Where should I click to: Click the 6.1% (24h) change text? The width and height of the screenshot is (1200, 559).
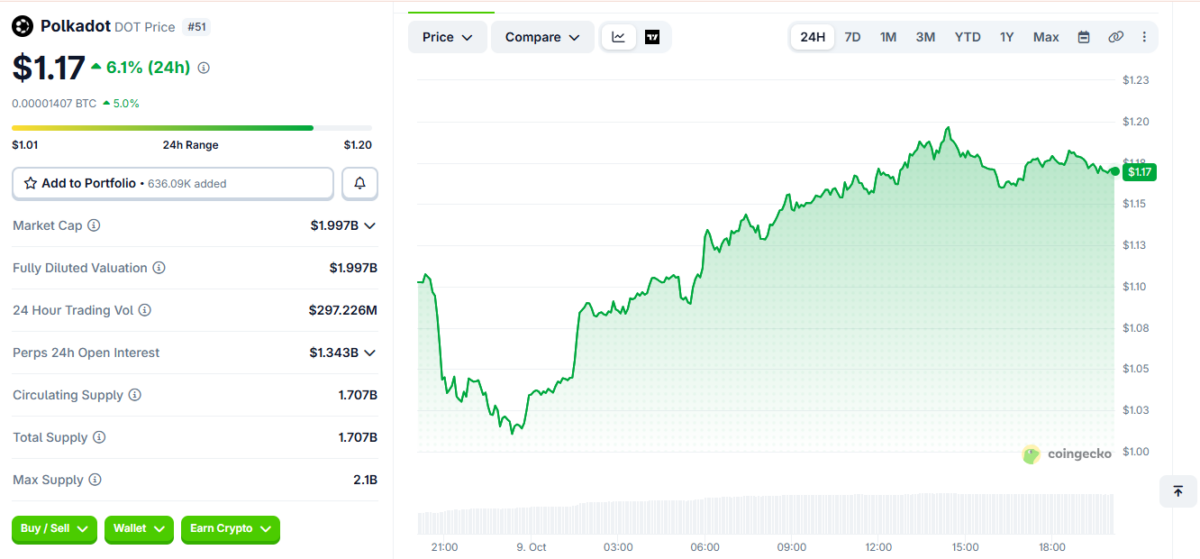point(149,68)
